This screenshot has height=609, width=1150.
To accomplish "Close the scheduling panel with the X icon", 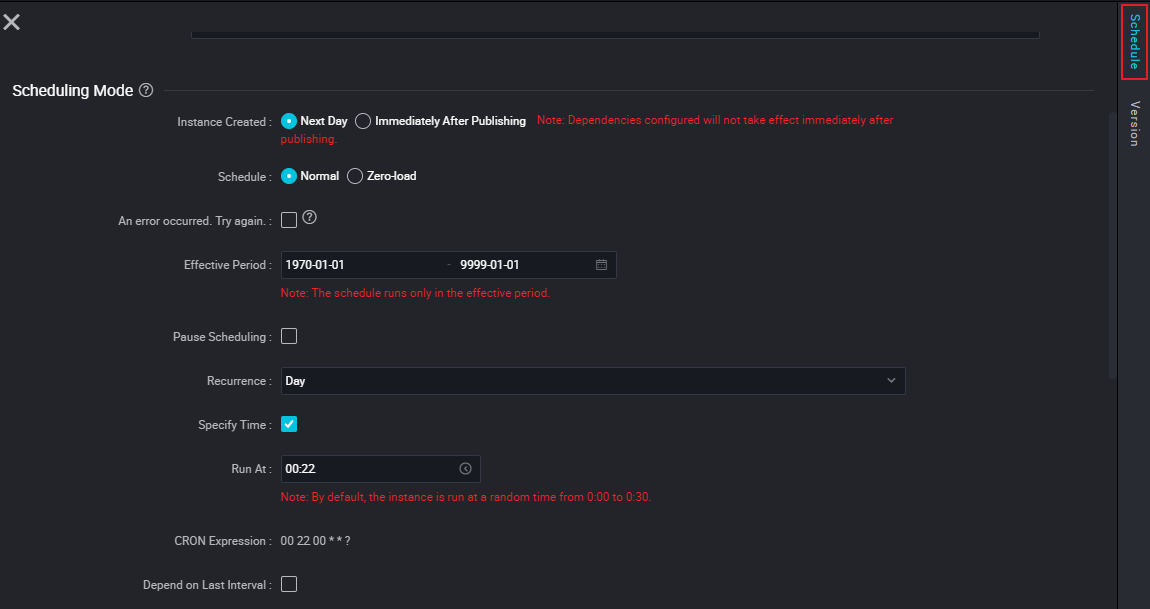I will (12, 22).
